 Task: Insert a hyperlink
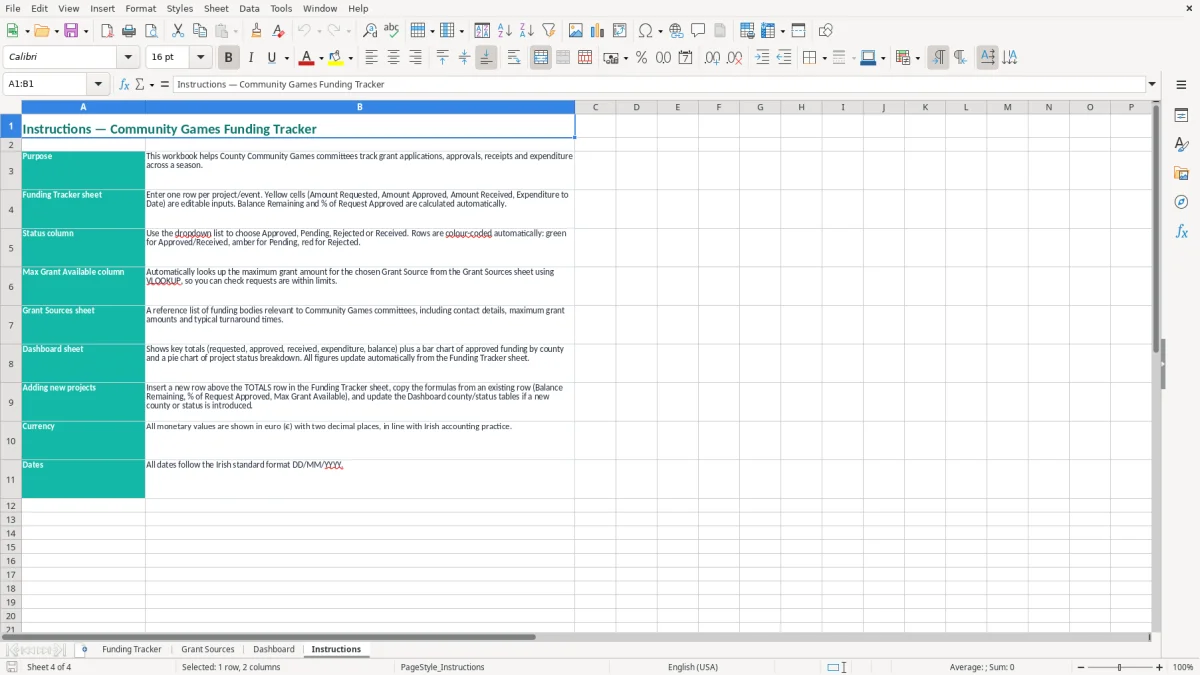click(x=676, y=31)
